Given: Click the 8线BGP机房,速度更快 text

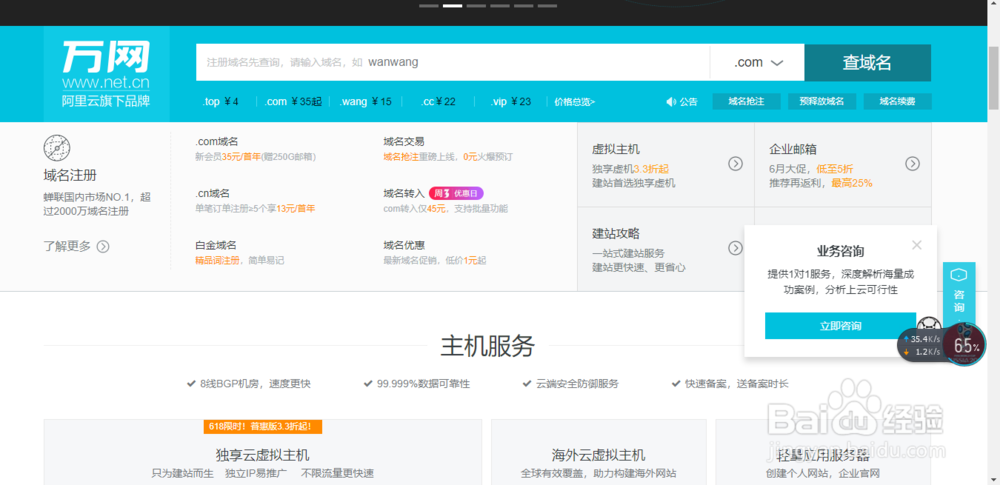Looking at the screenshot, I should point(255,384).
